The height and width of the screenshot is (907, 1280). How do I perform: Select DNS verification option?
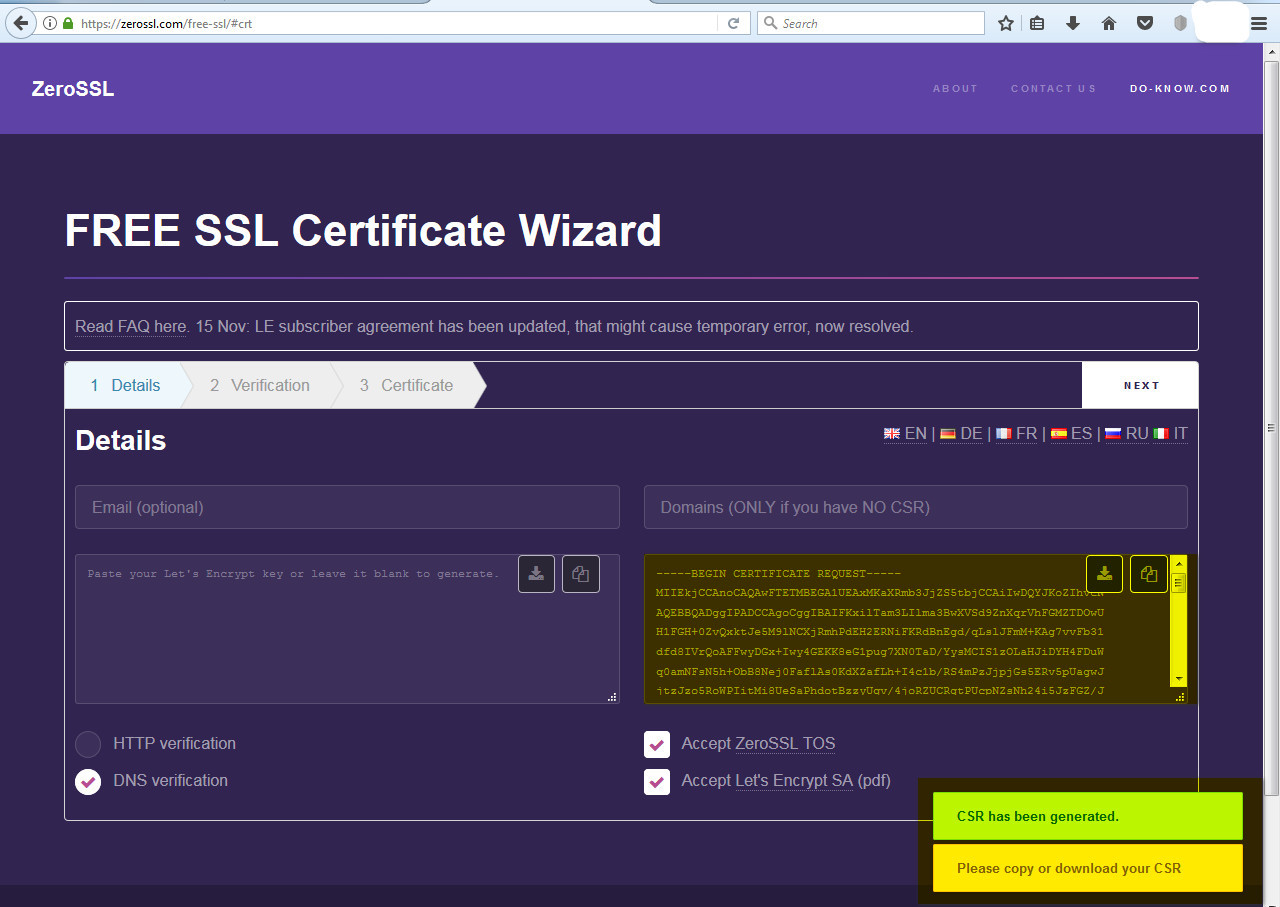pyautogui.click(x=88, y=781)
